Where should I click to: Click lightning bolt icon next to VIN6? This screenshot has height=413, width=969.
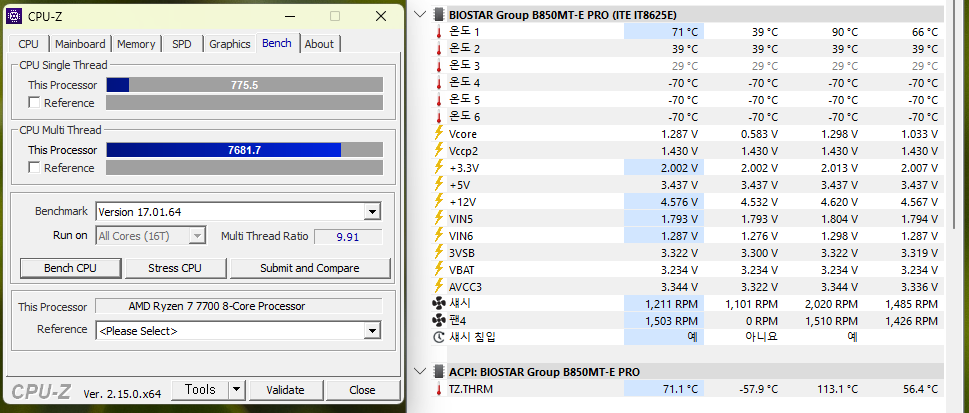(439, 236)
